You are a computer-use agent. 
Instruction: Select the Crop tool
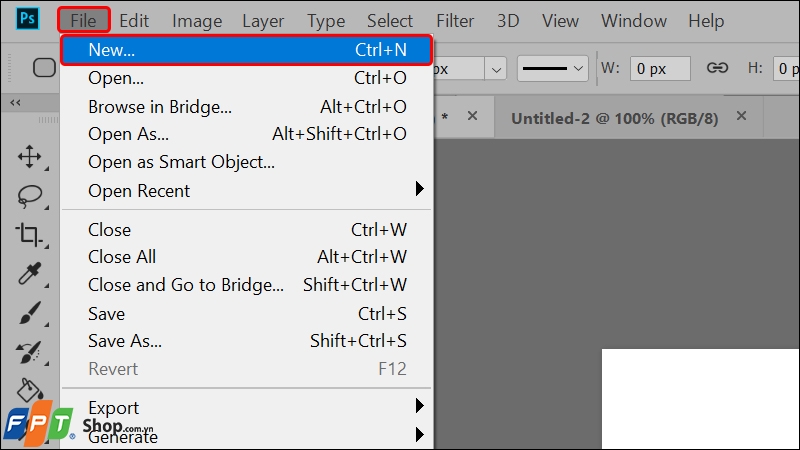(x=29, y=235)
